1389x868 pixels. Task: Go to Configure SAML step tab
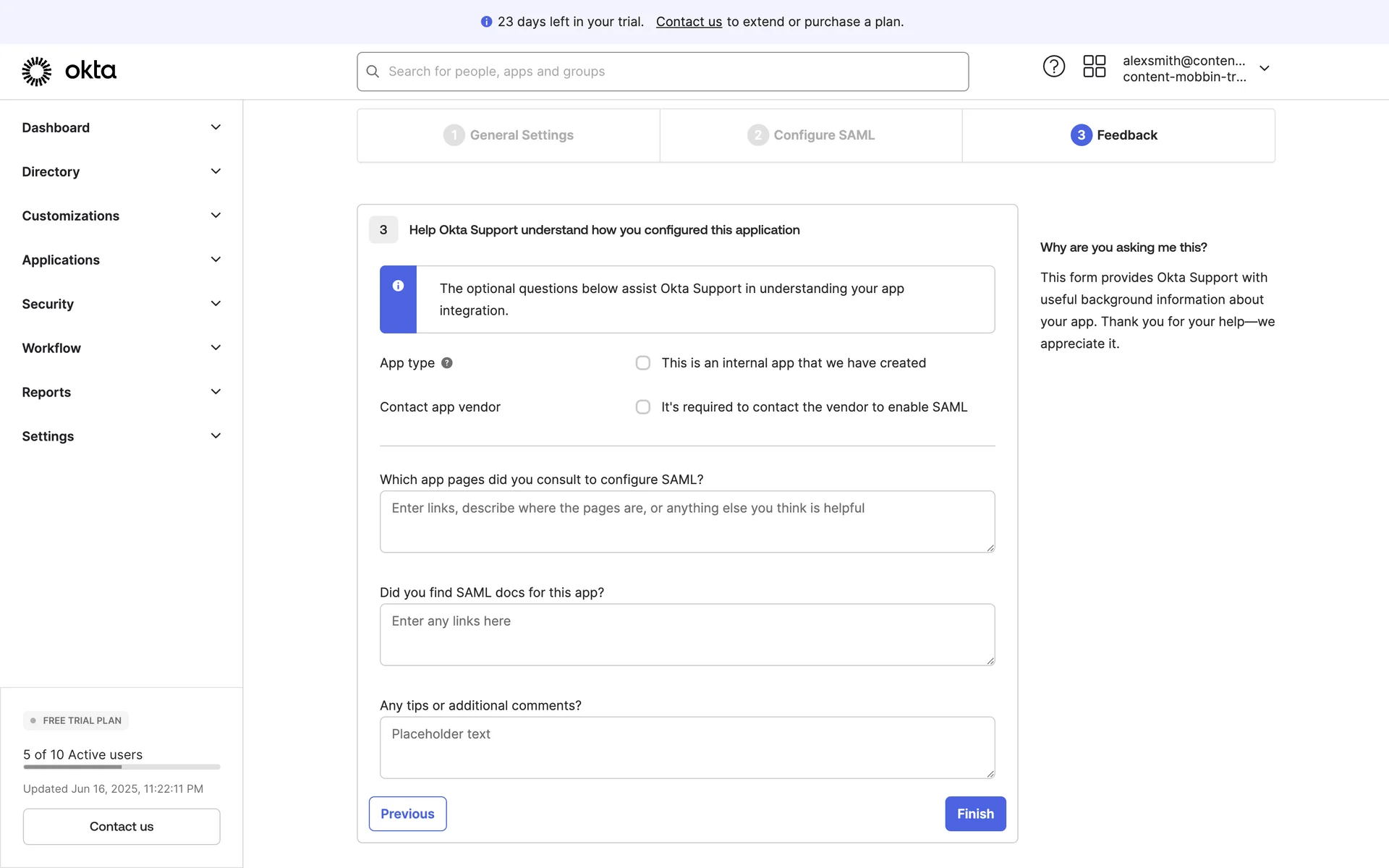point(811,135)
